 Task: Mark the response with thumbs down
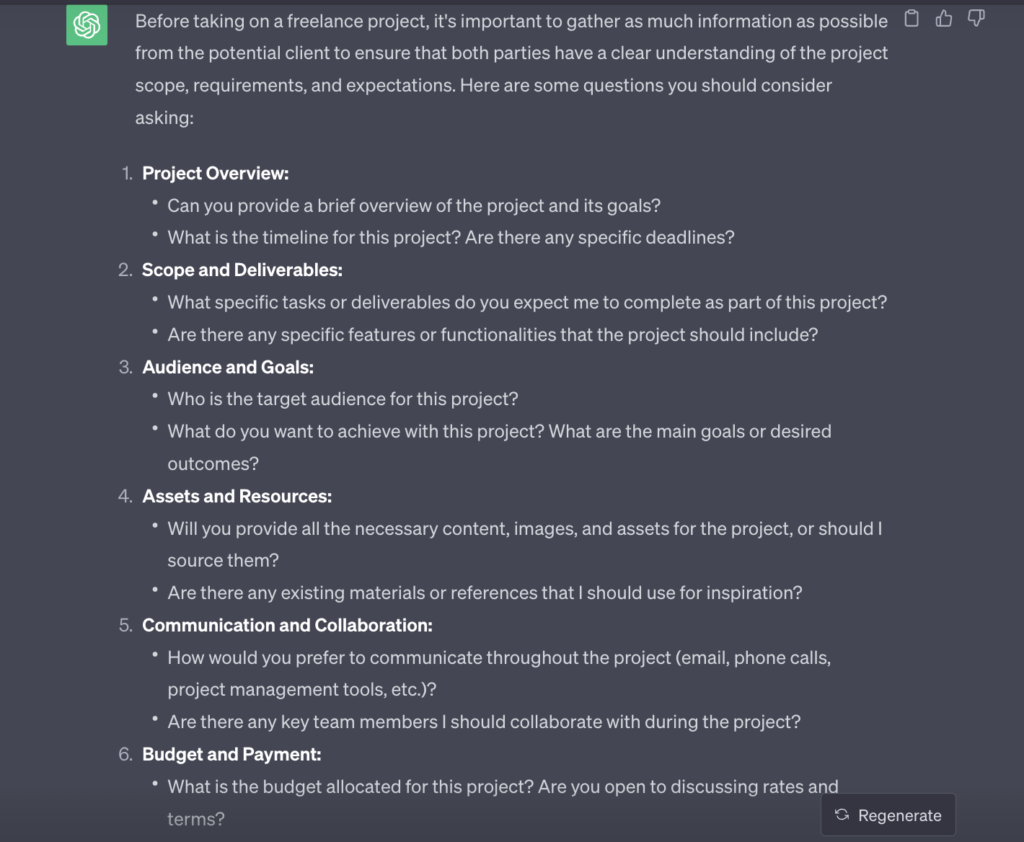click(977, 18)
